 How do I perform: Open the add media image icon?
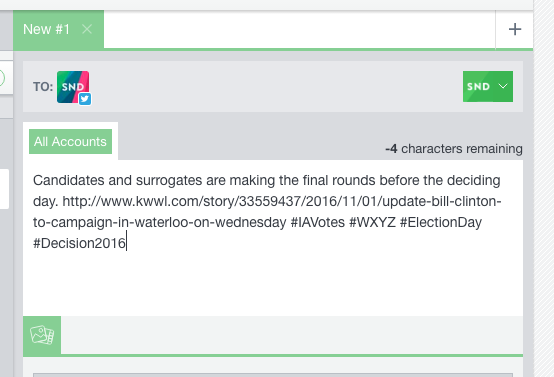[42, 335]
